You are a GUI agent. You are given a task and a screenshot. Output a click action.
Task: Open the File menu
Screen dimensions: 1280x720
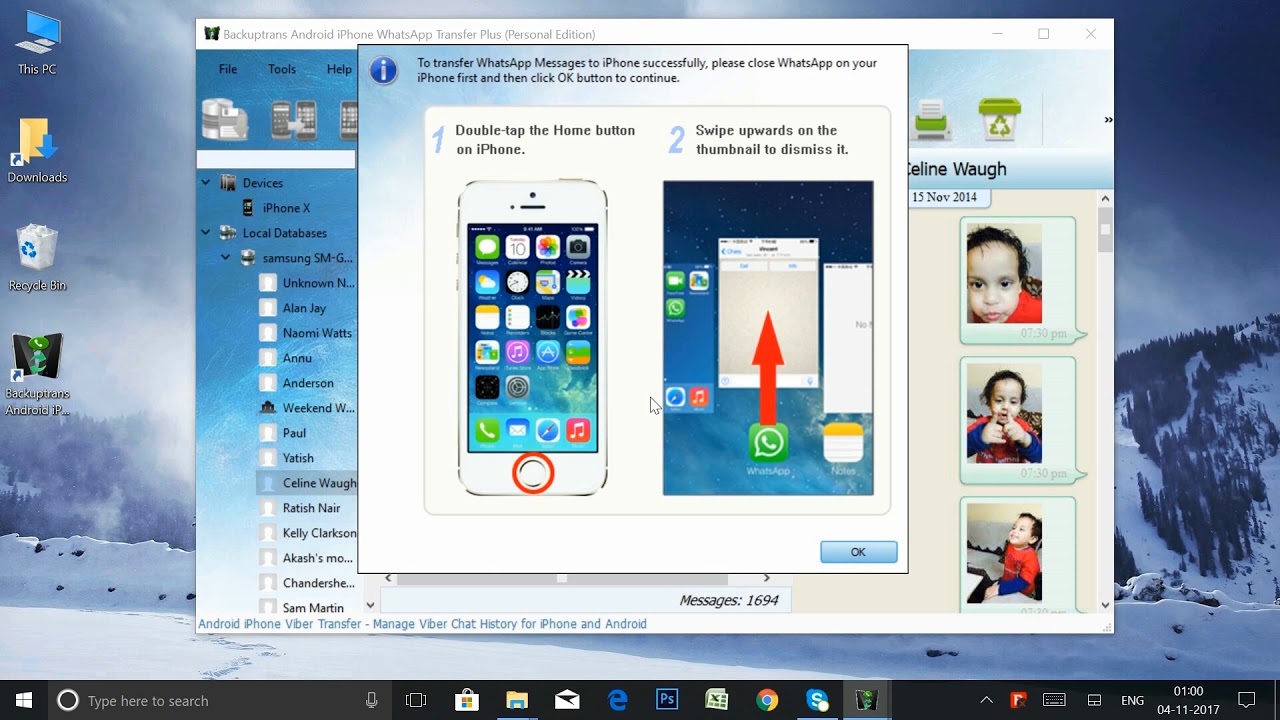(228, 69)
